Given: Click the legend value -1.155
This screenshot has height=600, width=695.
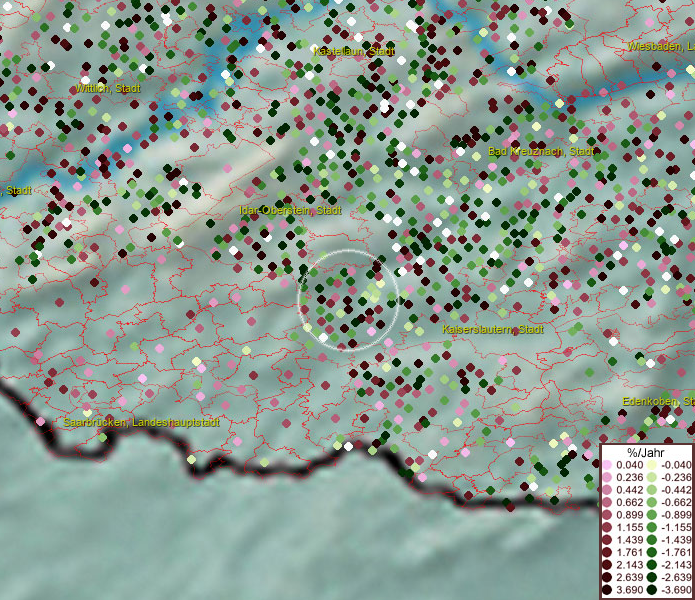Looking at the screenshot, I should (x=676, y=527).
